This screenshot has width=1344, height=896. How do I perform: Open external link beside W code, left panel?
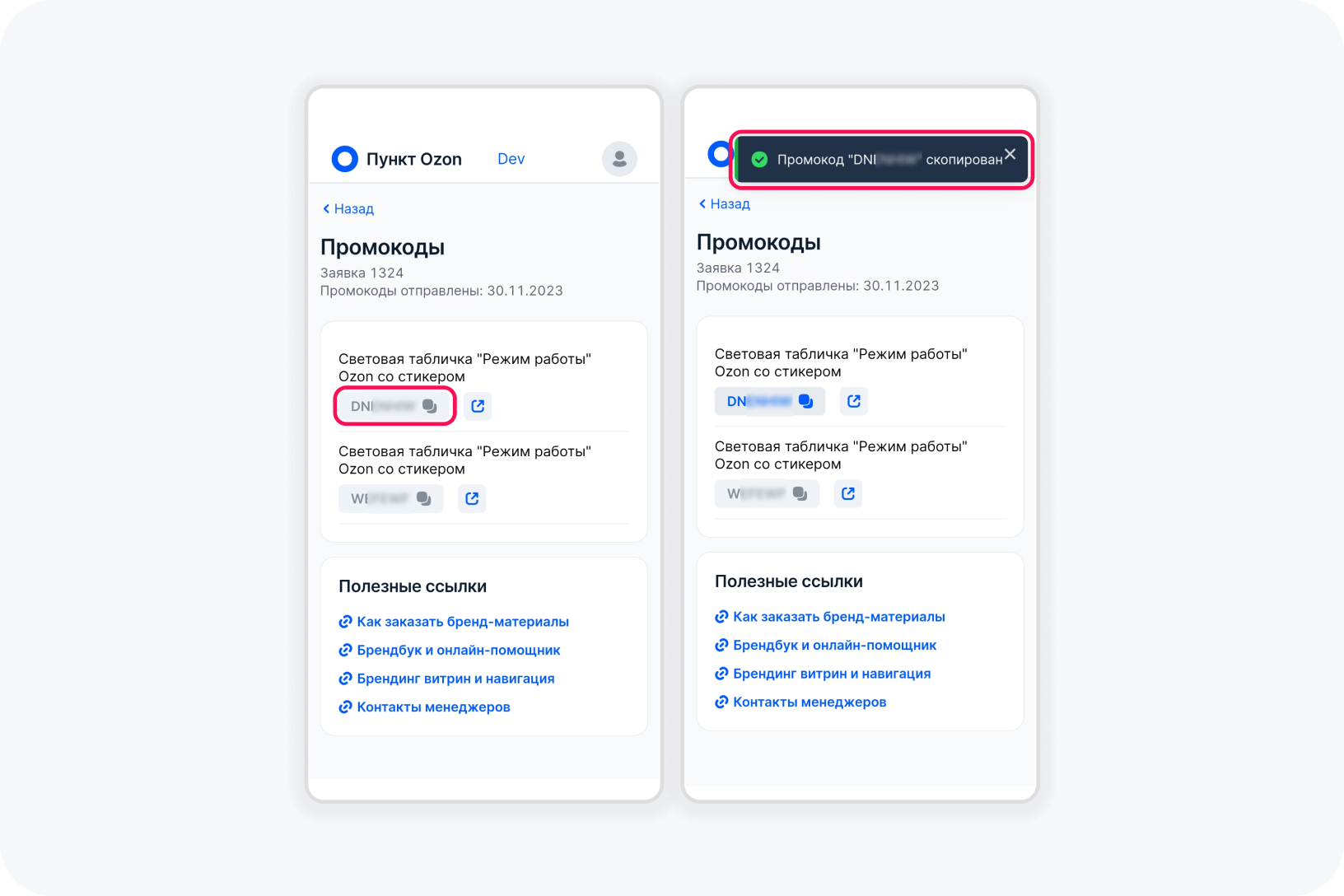tap(472, 498)
